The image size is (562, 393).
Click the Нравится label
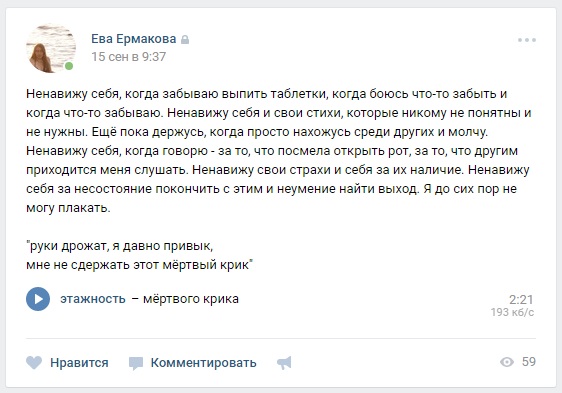pyautogui.click(x=79, y=363)
